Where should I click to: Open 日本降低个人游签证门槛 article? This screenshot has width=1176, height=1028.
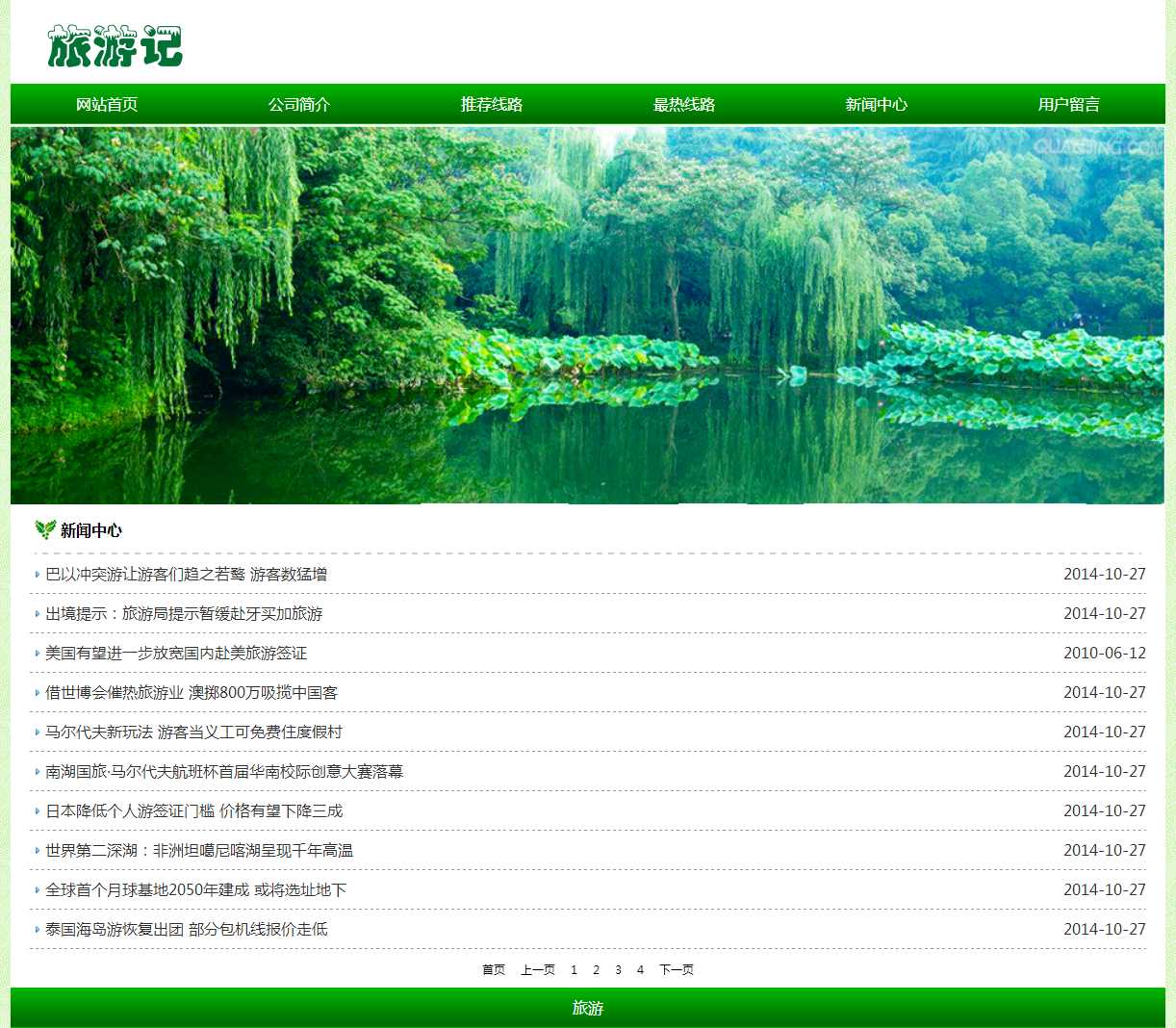(193, 810)
